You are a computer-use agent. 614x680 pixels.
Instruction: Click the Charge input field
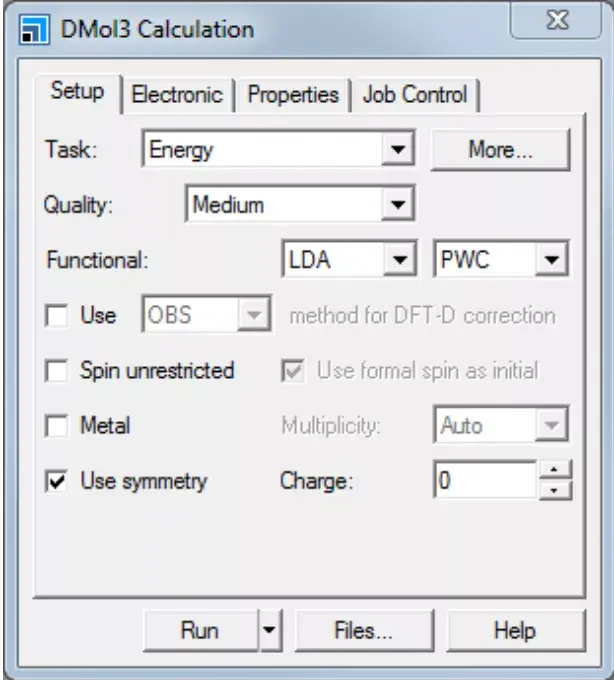484,481
